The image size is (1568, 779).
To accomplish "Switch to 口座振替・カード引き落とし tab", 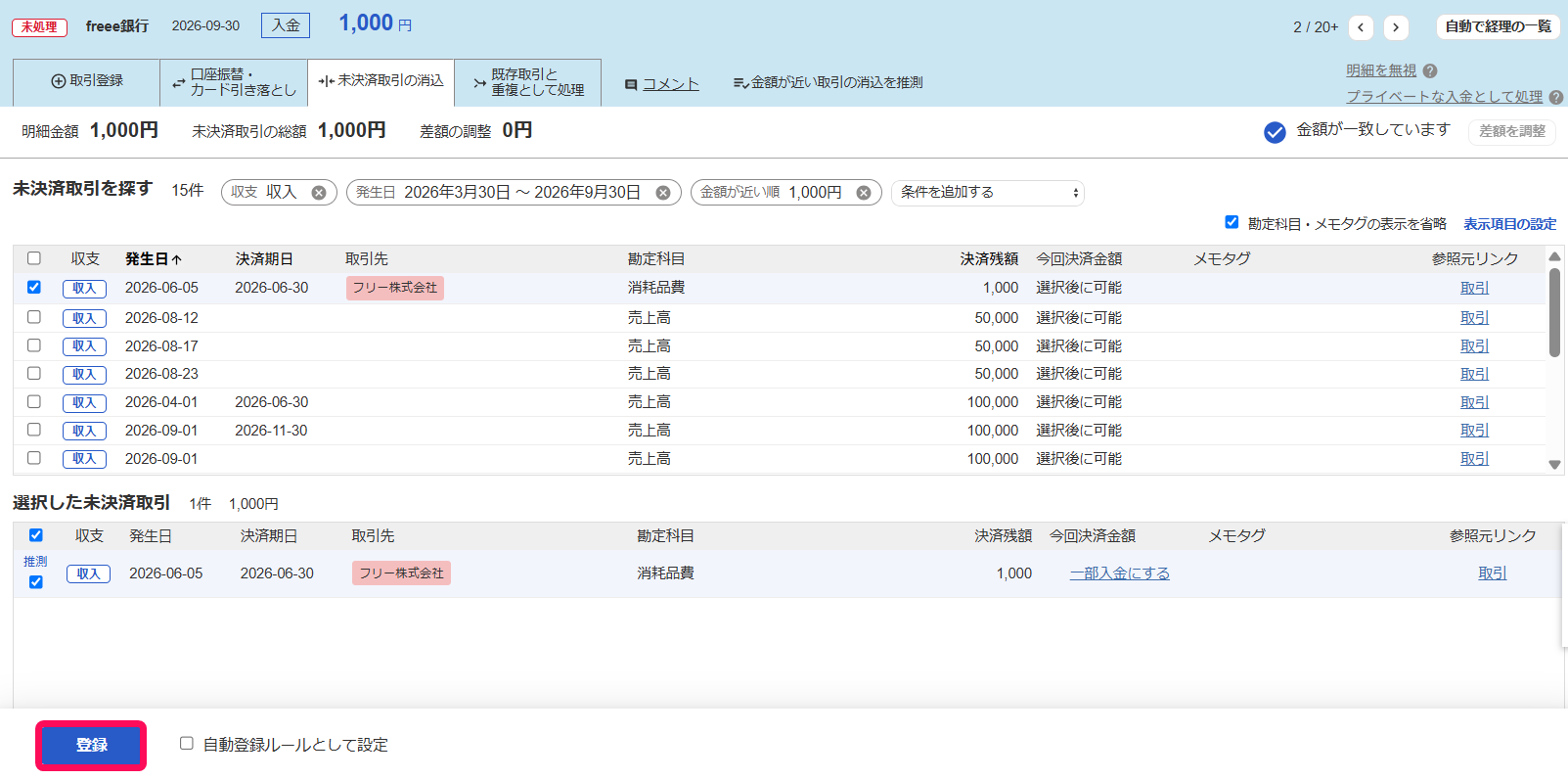I will coord(234,82).
